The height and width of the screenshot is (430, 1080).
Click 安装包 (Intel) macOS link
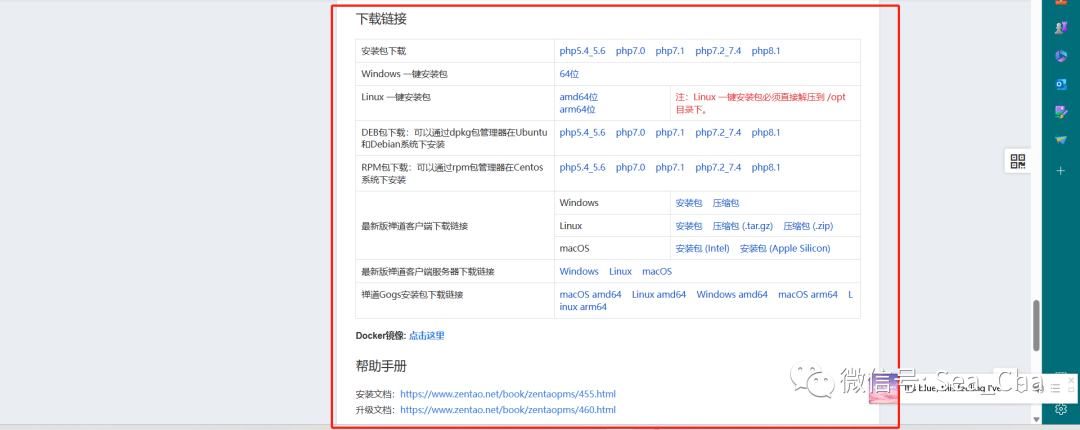tap(703, 249)
